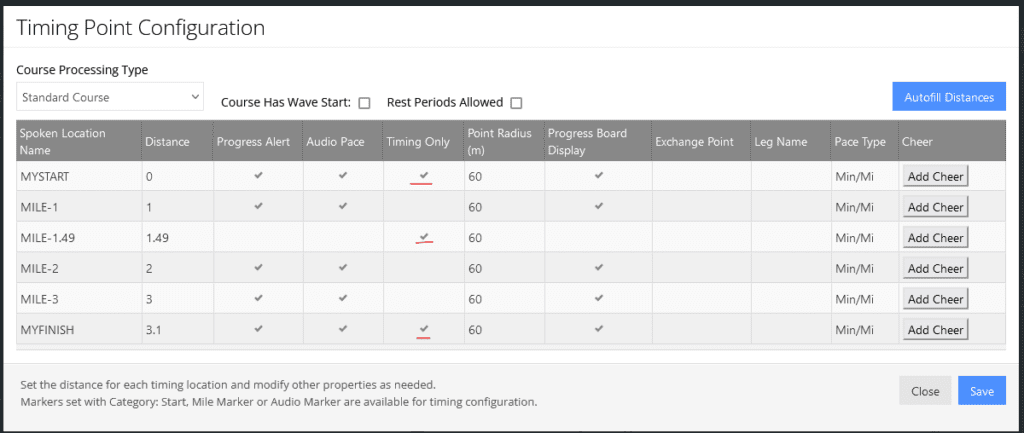This screenshot has width=1024, height=433.
Task: Click the Autofill Distances button
Action: pyautogui.click(x=949, y=97)
